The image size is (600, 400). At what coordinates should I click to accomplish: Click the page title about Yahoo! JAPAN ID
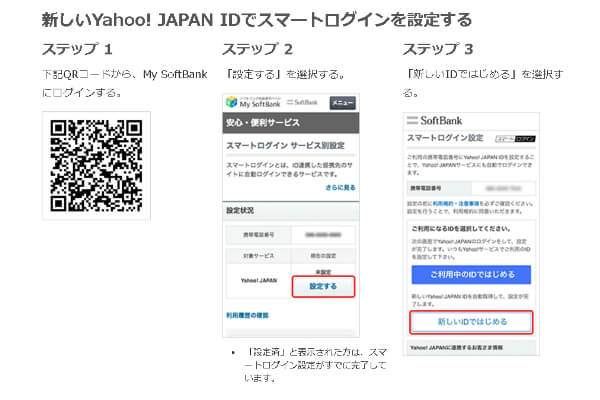click(257, 20)
